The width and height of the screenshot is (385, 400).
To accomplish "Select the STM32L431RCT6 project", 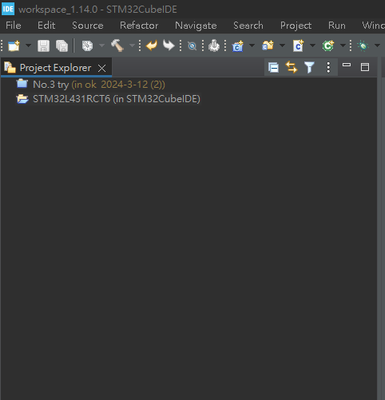I will 108,99.
